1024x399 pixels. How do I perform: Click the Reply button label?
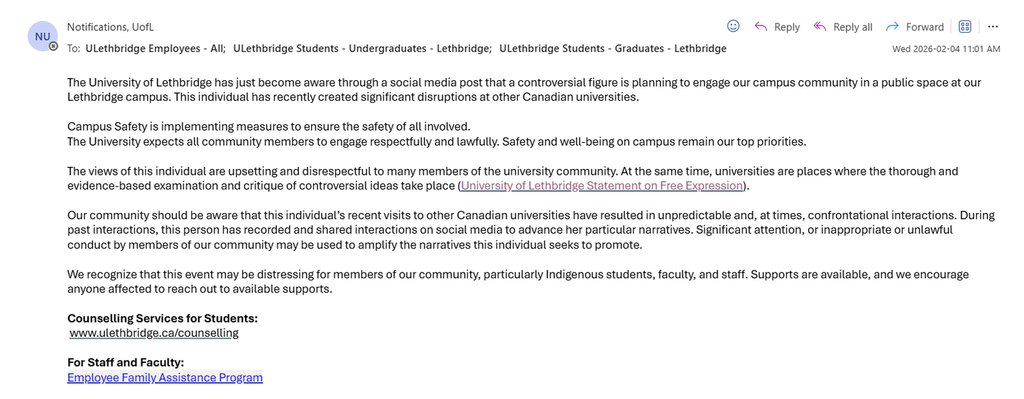pos(787,27)
